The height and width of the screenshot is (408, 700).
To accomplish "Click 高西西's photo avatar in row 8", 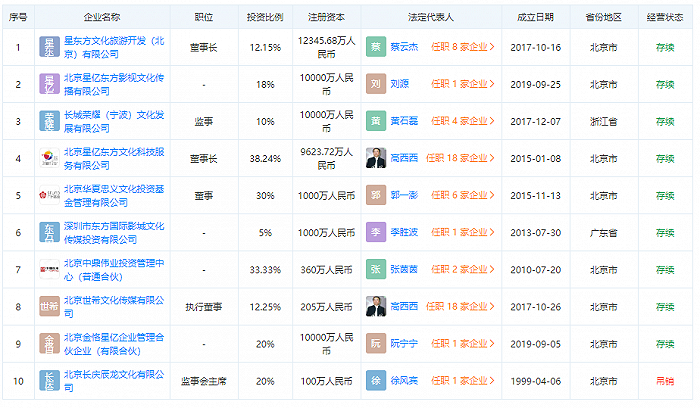I will 376,306.
